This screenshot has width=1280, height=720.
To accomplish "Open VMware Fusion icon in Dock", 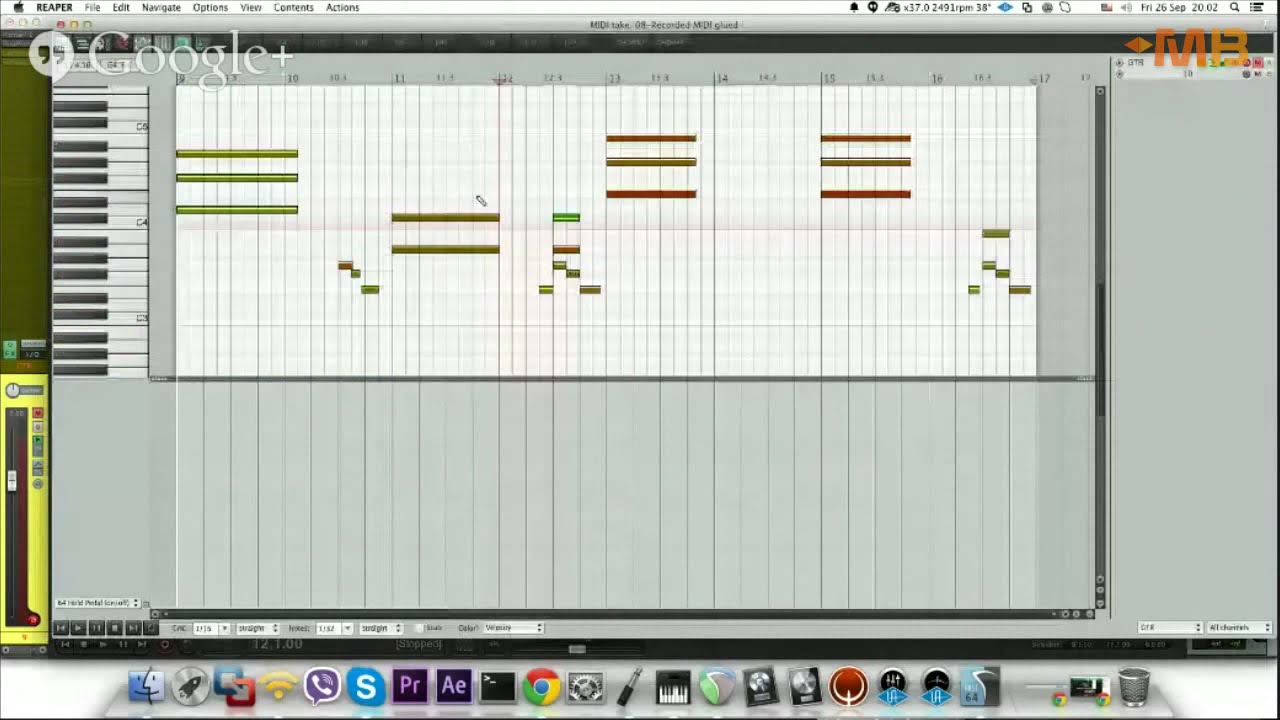I will click(x=235, y=687).
